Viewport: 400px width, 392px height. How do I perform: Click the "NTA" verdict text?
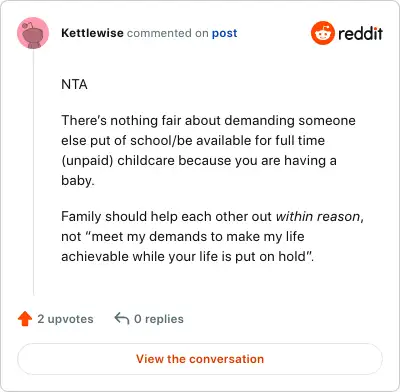(74, 84)
